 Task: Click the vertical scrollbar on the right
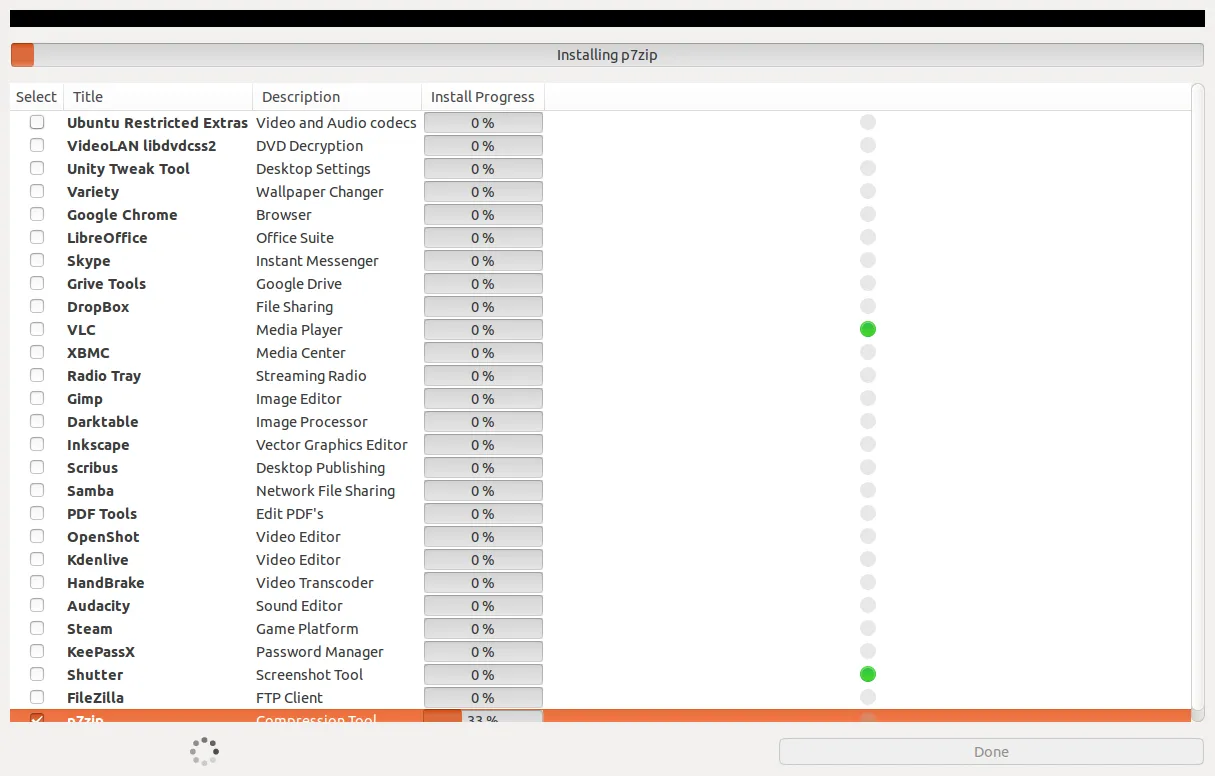[x=1198, y=400]
